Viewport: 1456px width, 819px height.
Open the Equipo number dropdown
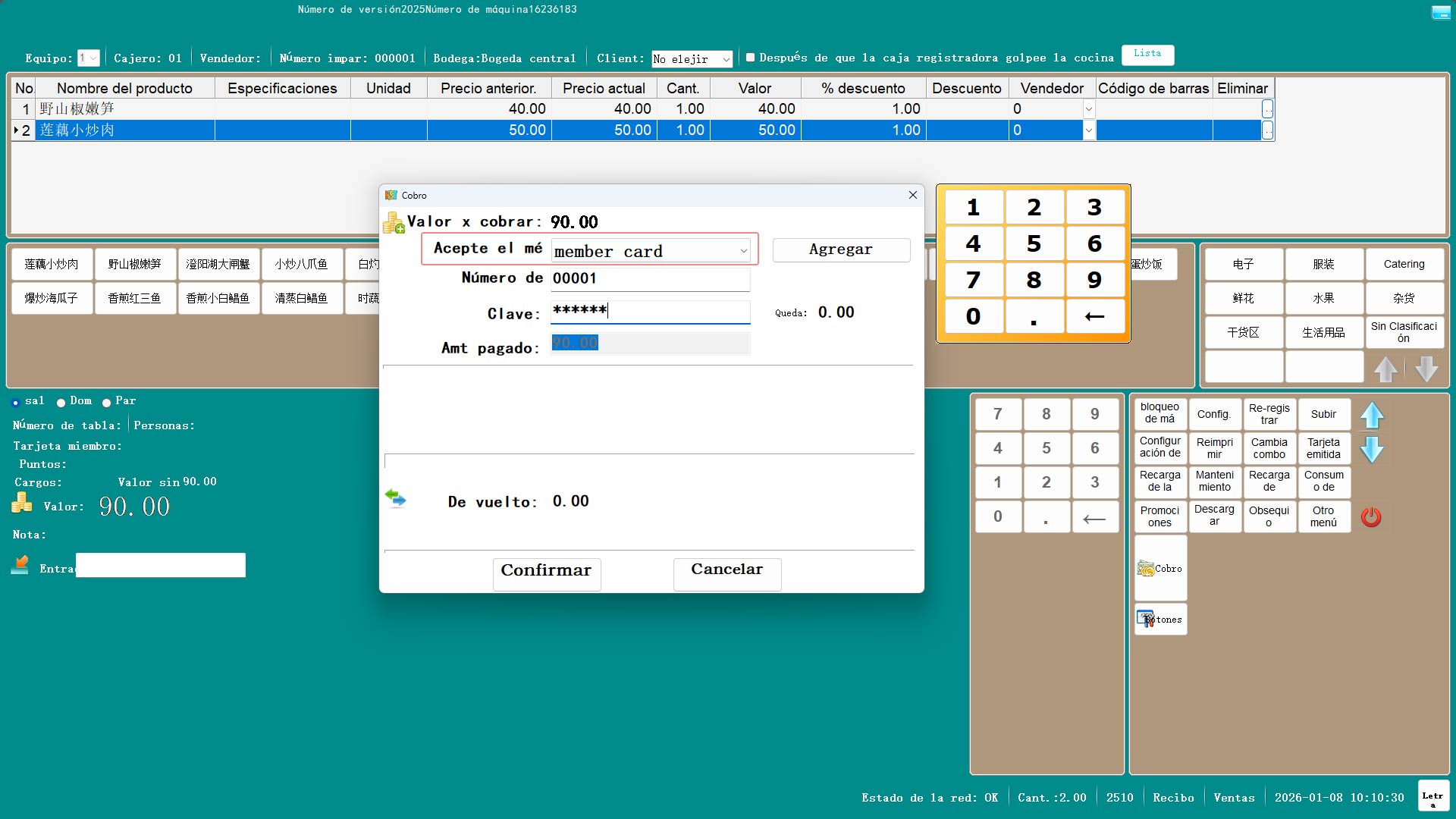tap(93, 58)
